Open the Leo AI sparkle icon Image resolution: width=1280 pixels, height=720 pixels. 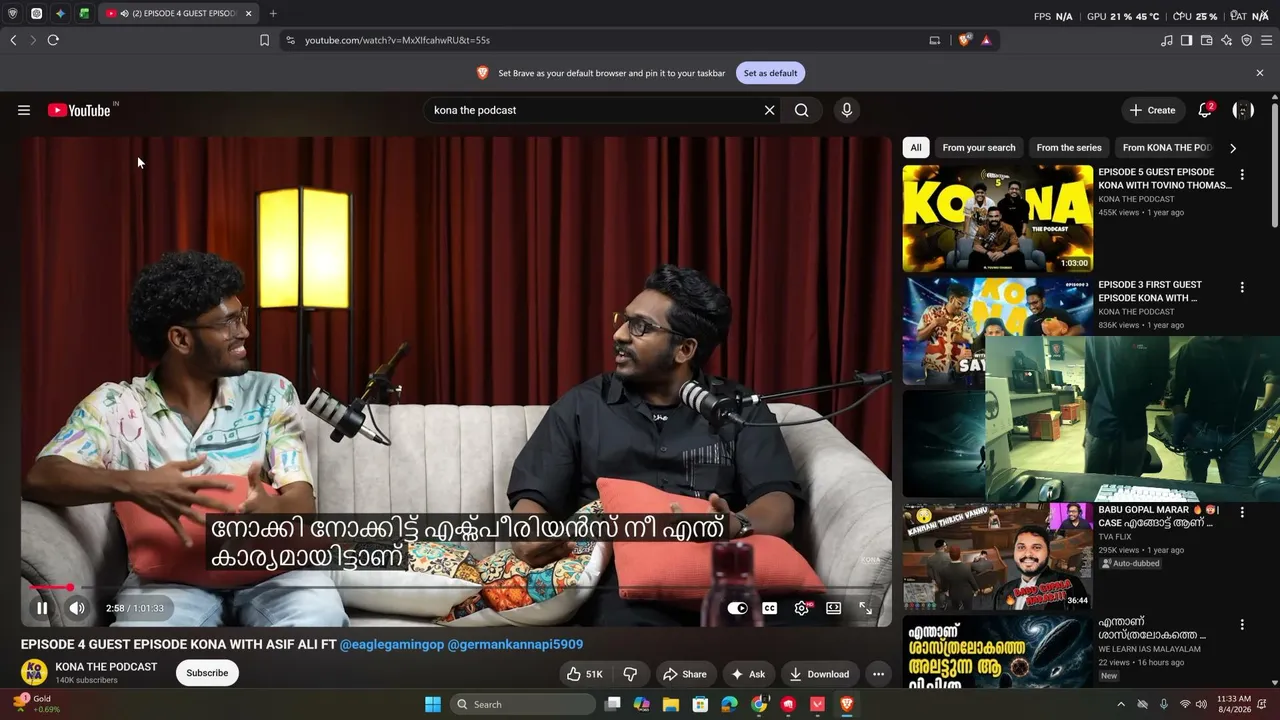pos(1226,40)
